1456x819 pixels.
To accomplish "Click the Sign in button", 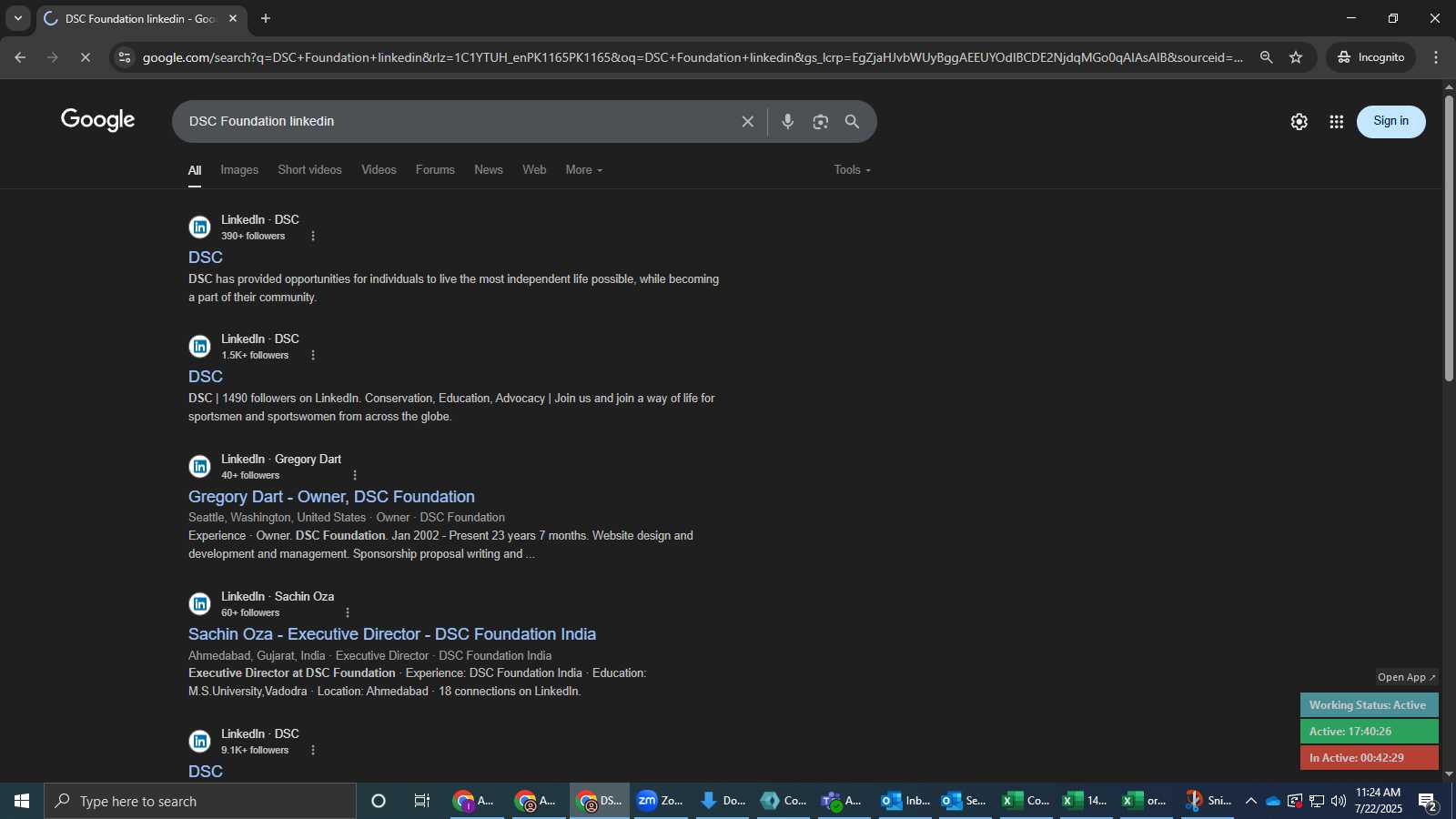I will 1390,122.
